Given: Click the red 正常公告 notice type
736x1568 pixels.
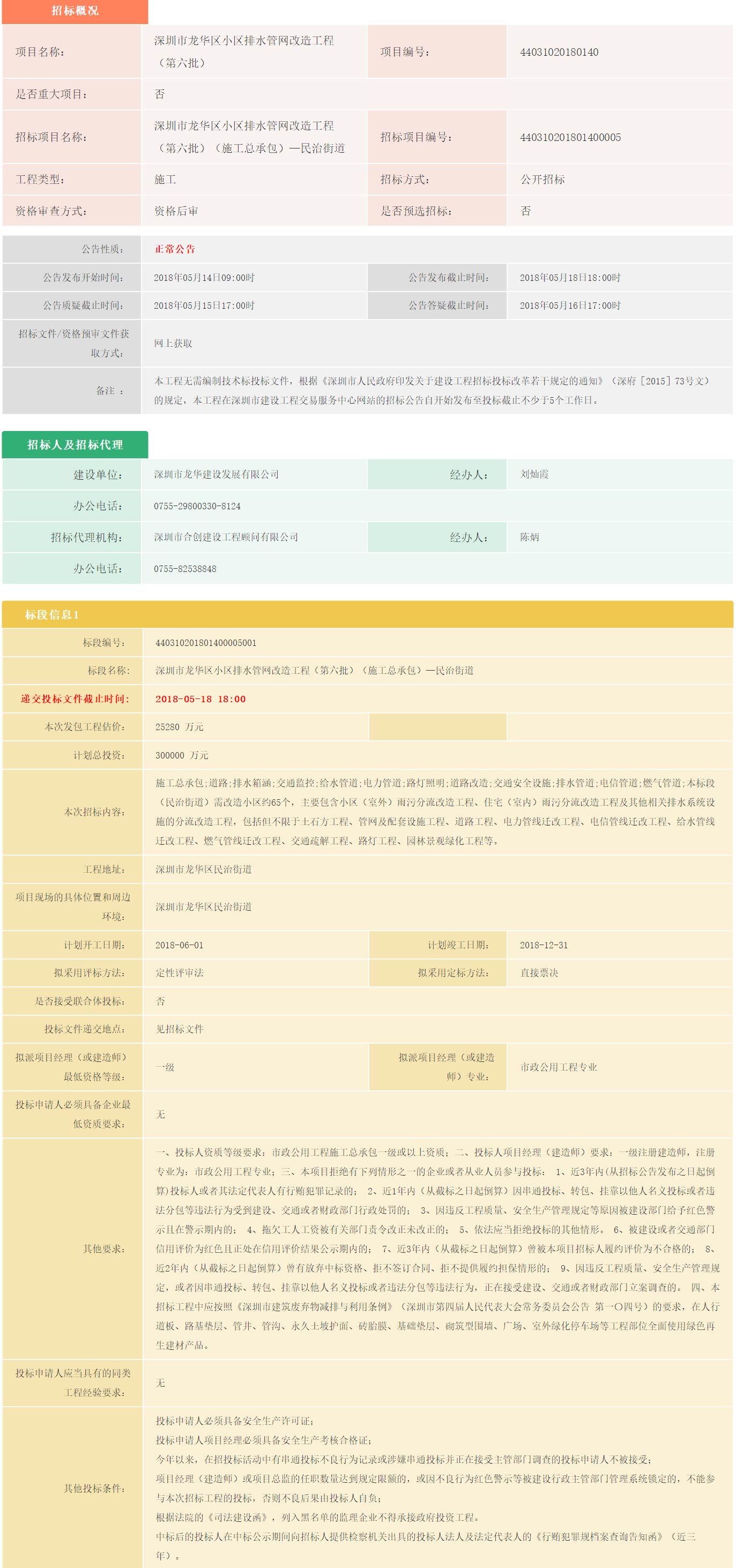Looking at the screenshot, I should point(175,249).
